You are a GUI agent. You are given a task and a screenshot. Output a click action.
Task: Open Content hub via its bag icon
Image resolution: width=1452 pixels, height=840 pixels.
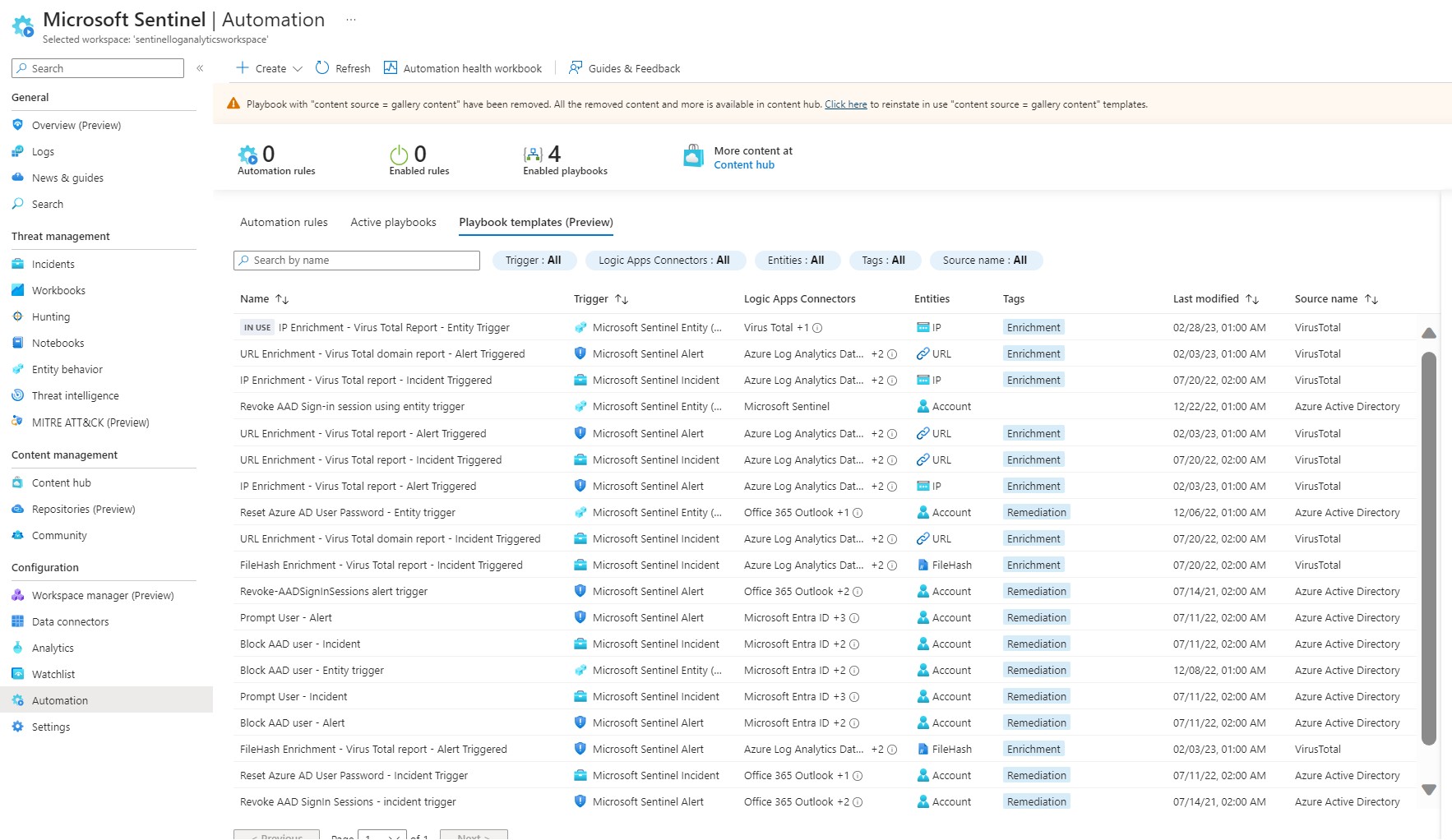tap(18, 482)
